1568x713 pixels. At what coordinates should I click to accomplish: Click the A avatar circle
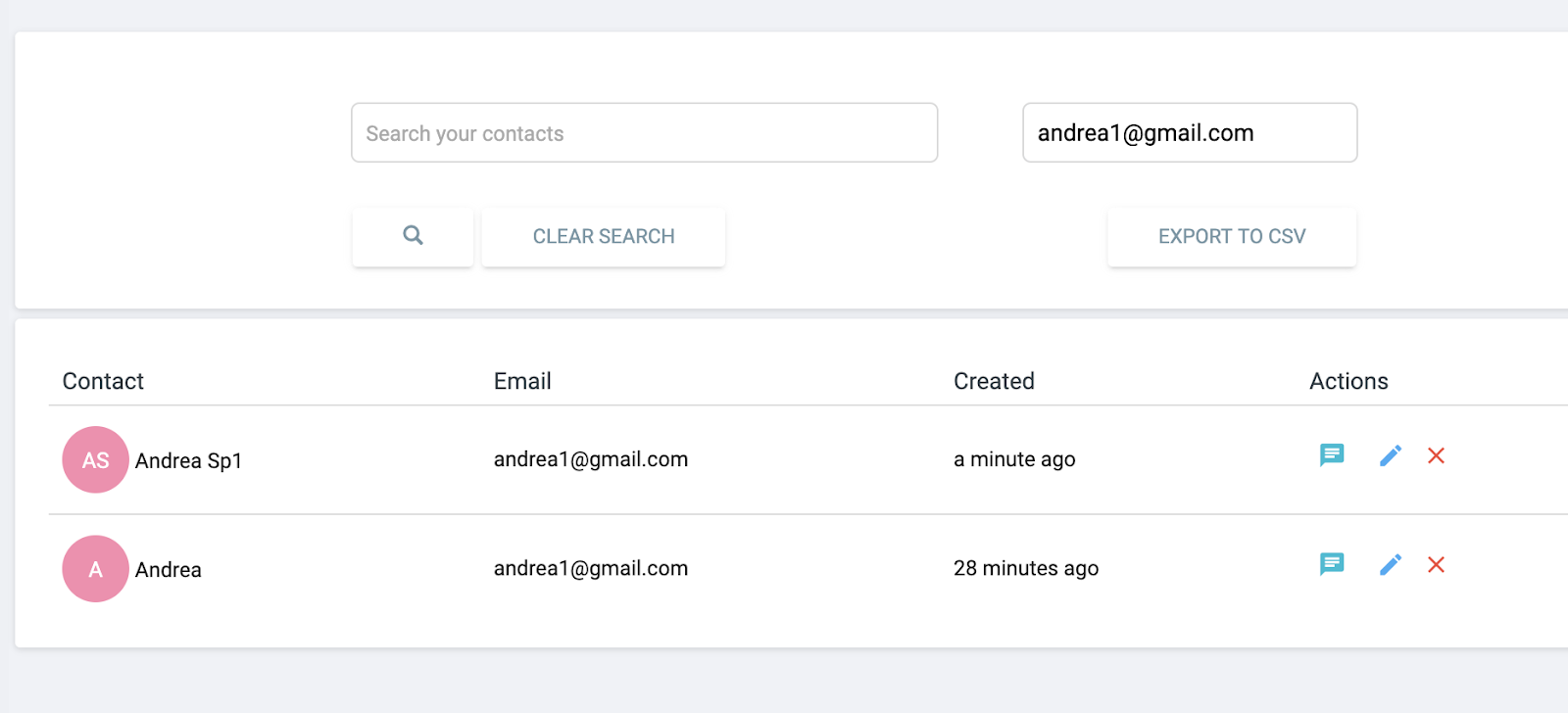pos(95,568)
